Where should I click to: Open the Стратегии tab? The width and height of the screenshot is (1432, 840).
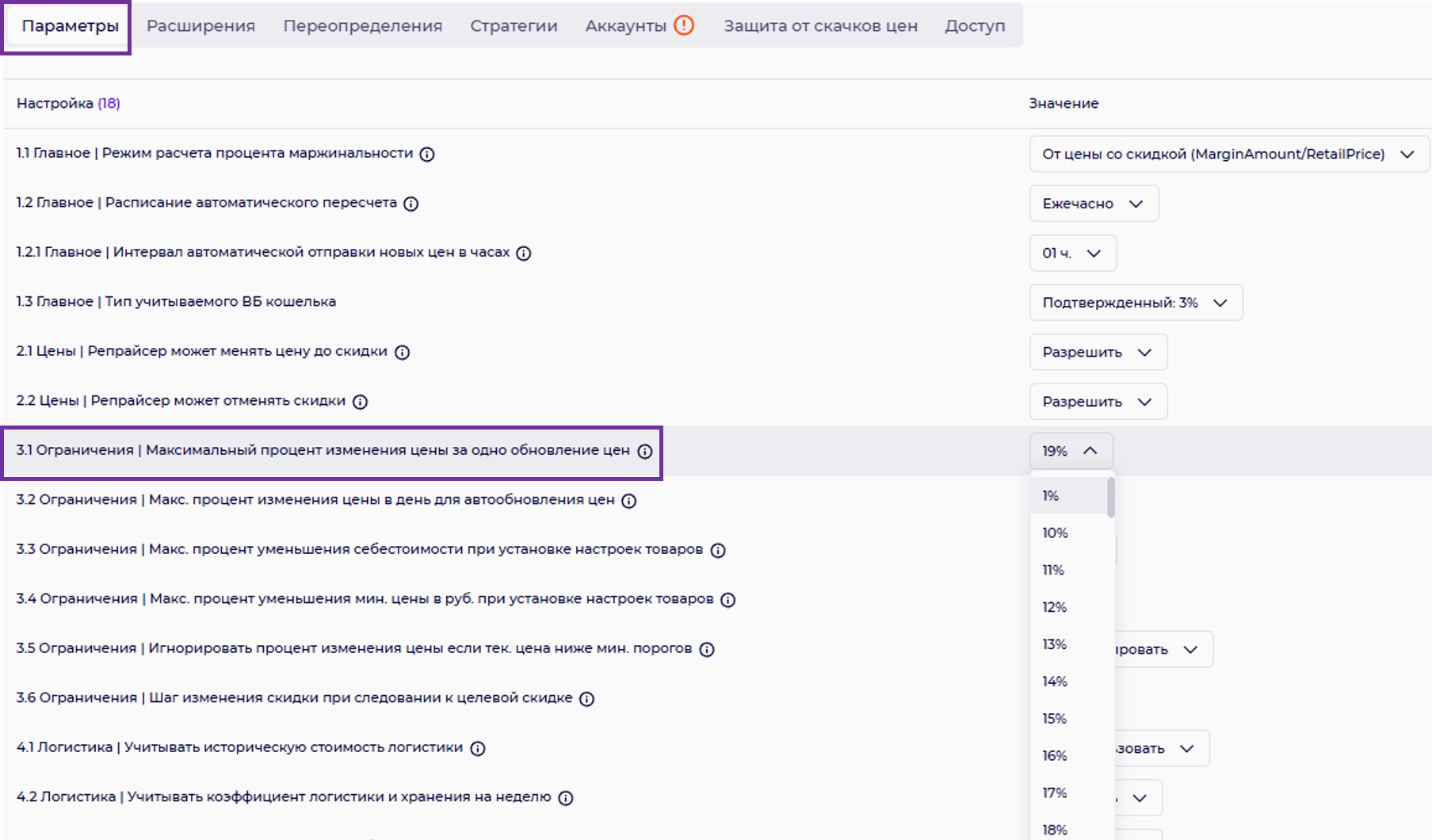click(x=514, y=25)
